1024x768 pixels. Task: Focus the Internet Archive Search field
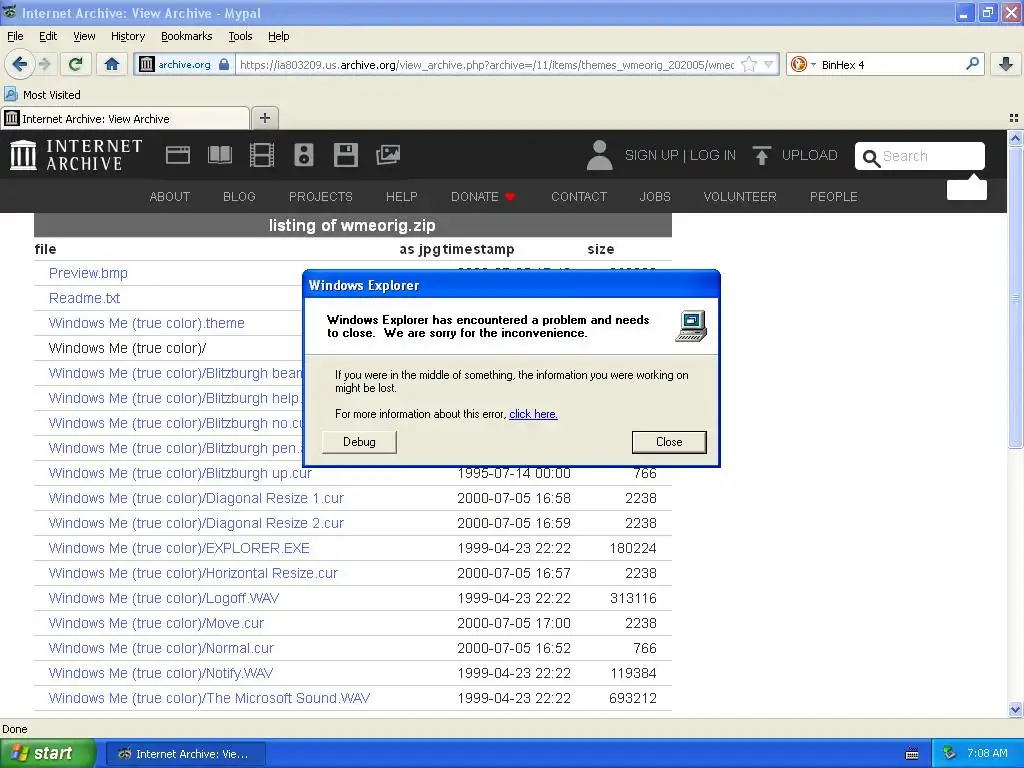pyautogui.click(x=920, y=156)
